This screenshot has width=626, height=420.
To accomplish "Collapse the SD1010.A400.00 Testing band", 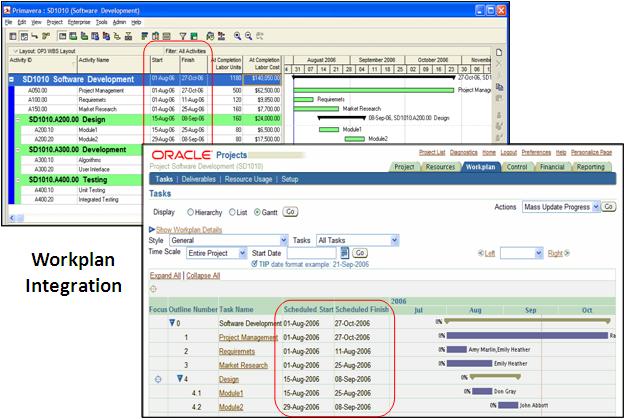I will tap(18, 180).
